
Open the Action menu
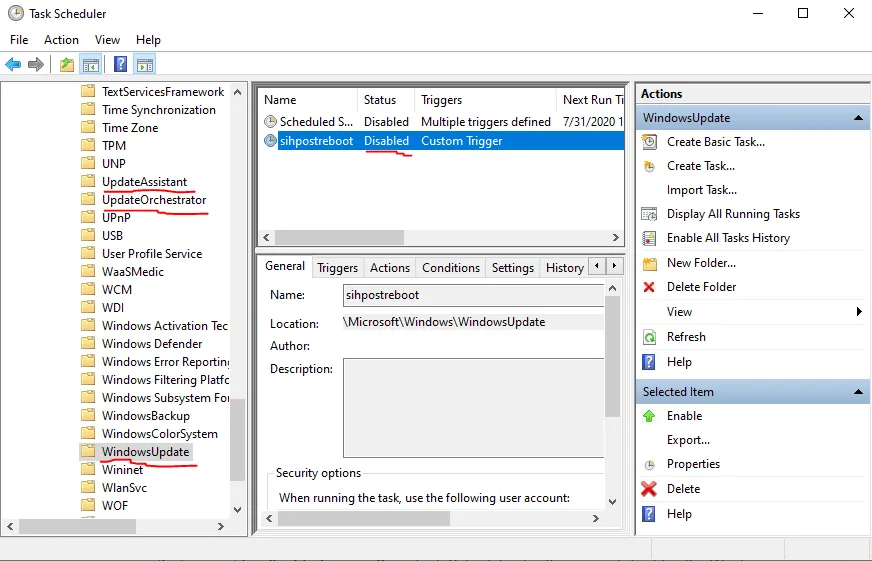pos(61,40)
